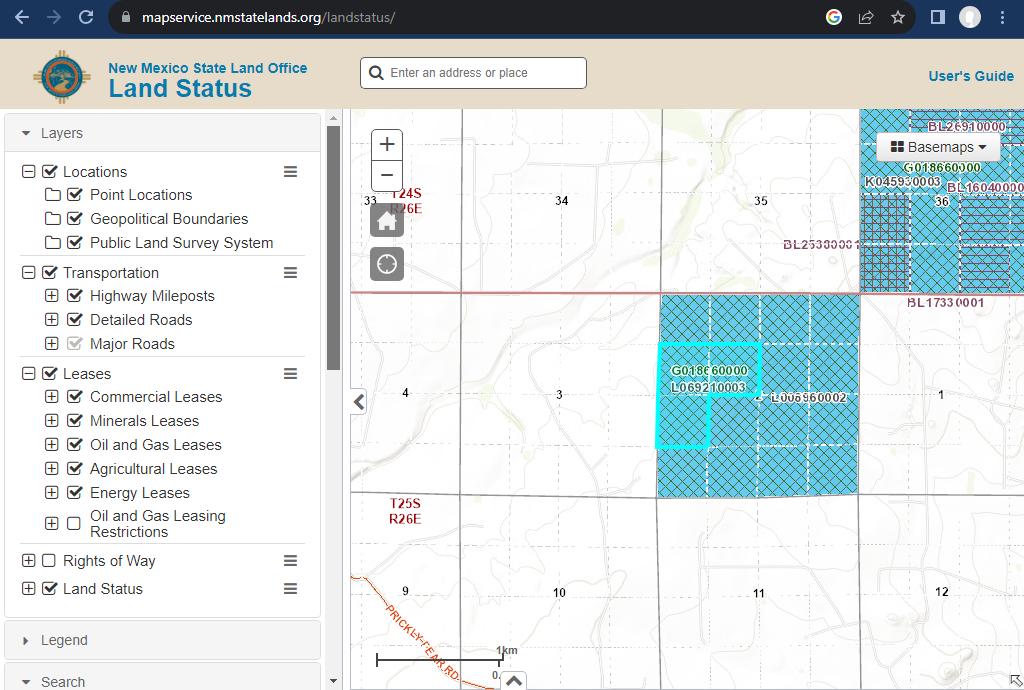Click the sidebar scrollbar up arrow
Image resolution: width=1024 pixels, height=690 pixels.
[x=333, y=118]
